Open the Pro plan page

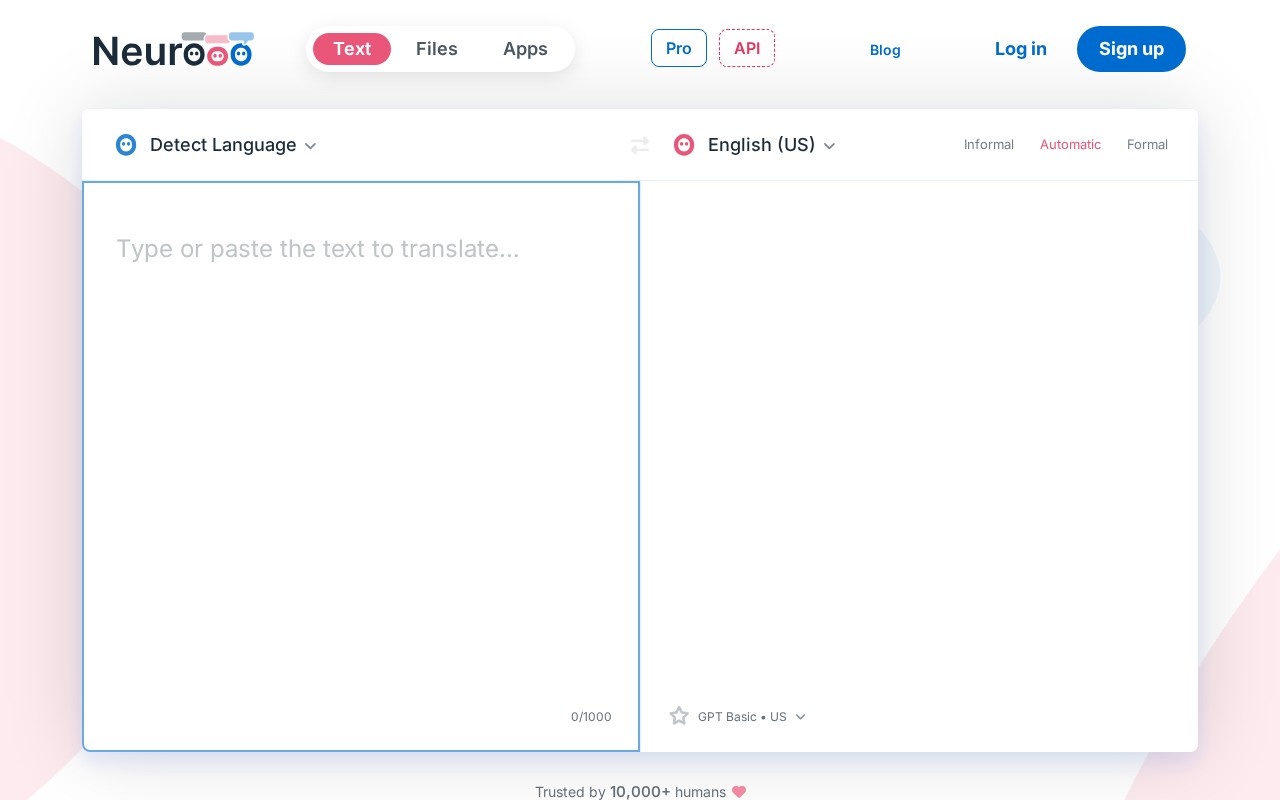[679, 48]
